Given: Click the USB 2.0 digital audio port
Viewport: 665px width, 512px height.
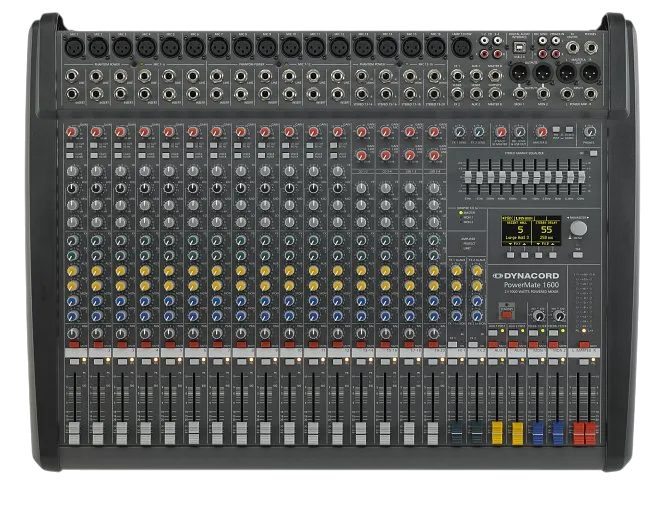Looking at the screenshot, I should click(x=519, y=47).
